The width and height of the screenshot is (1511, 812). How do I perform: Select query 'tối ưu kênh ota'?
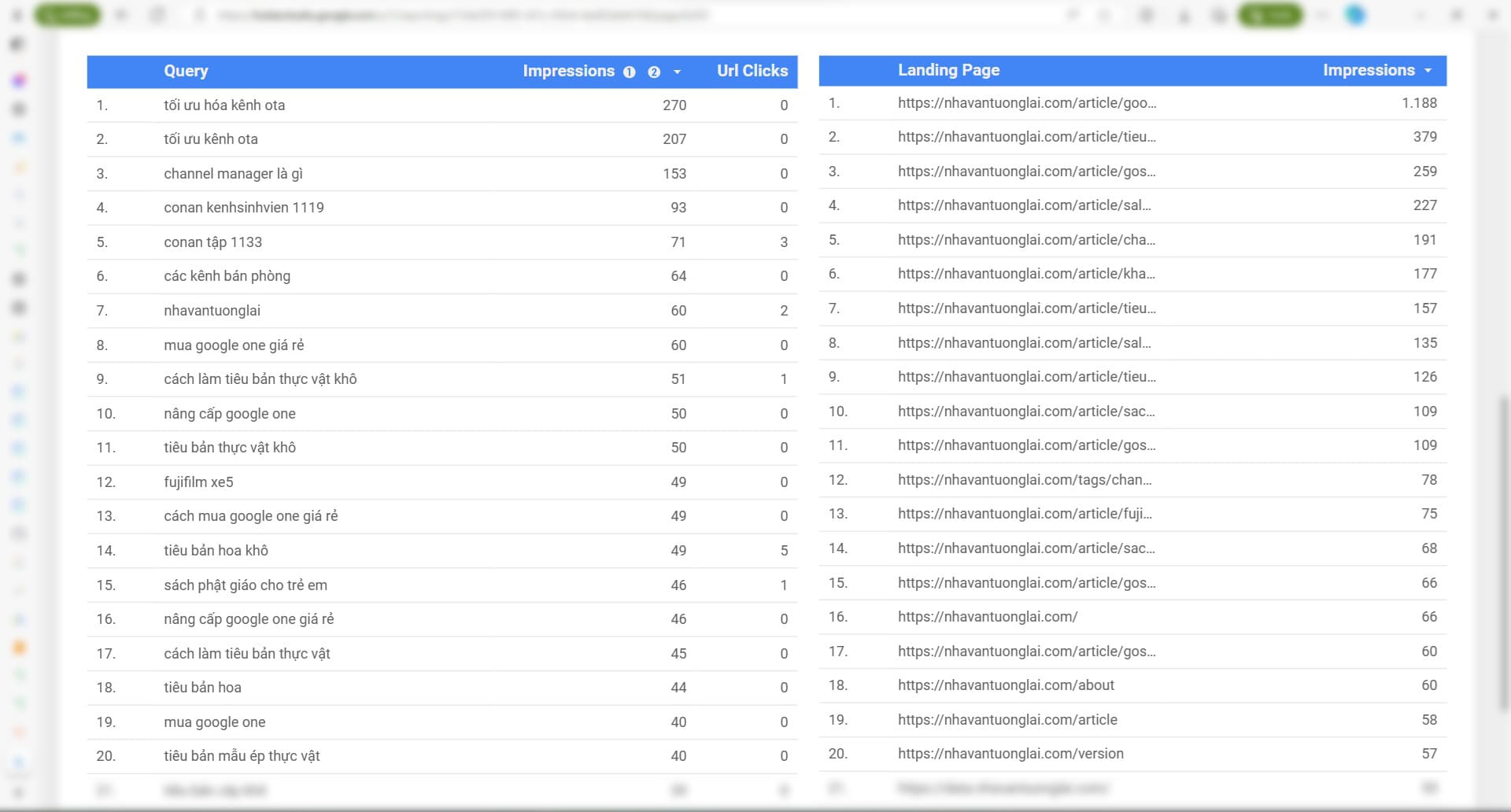[211, 139]
